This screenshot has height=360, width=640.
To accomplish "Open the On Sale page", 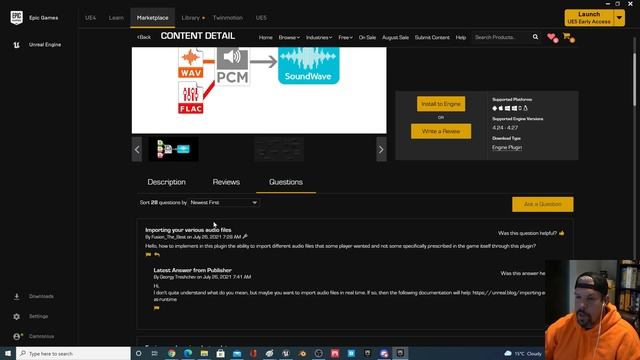I will click(367, 38).
